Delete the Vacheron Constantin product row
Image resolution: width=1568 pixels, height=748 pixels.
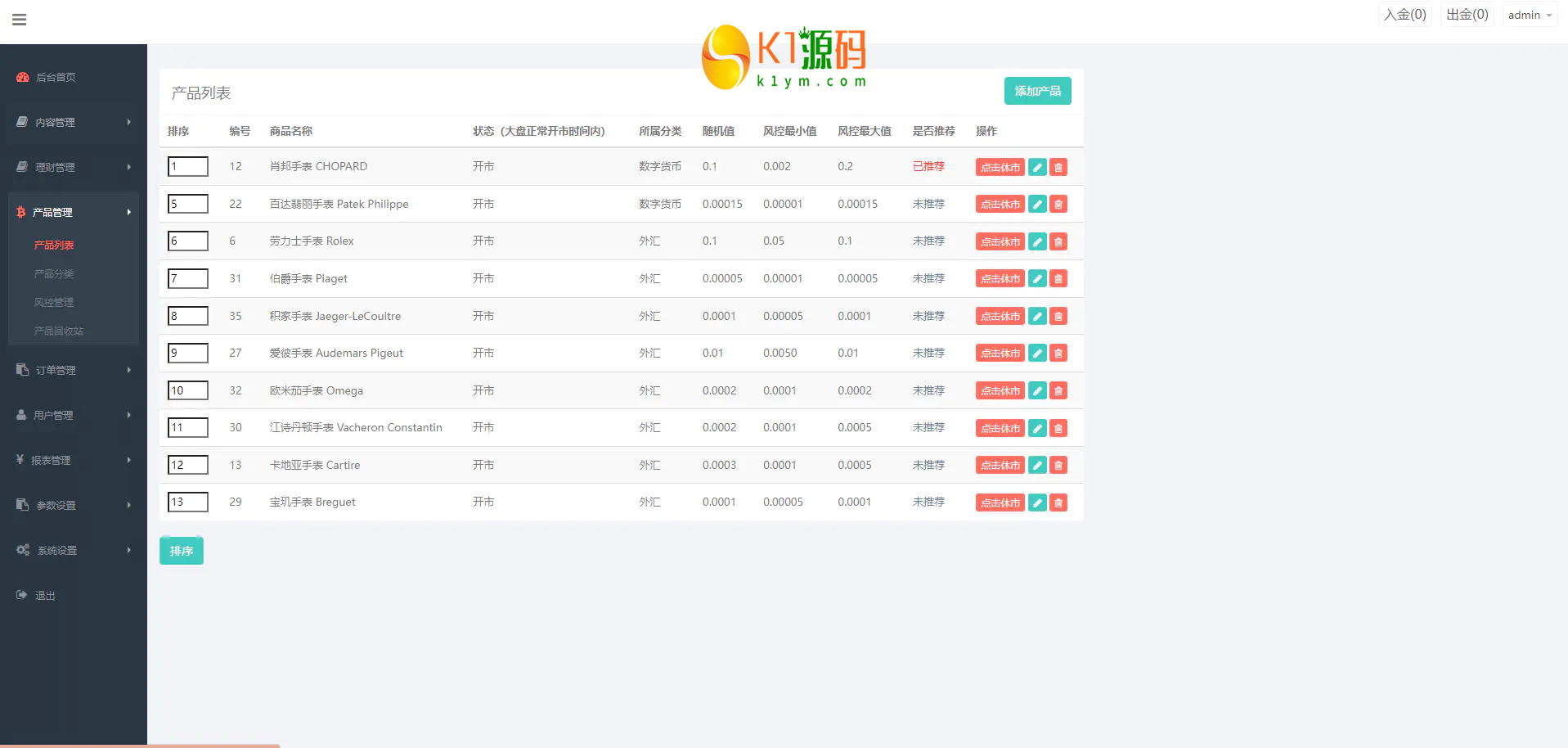(x=1058, y=428)
